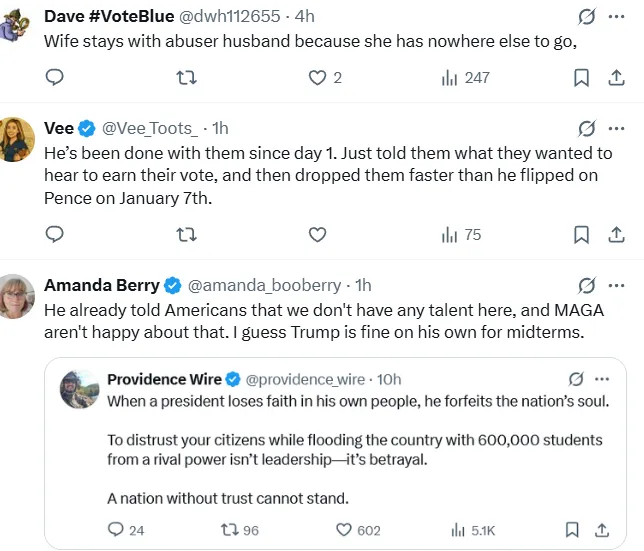Share Providence Wire's quoted tweet
The image size is (644, 551).
[x=602, y=530]
